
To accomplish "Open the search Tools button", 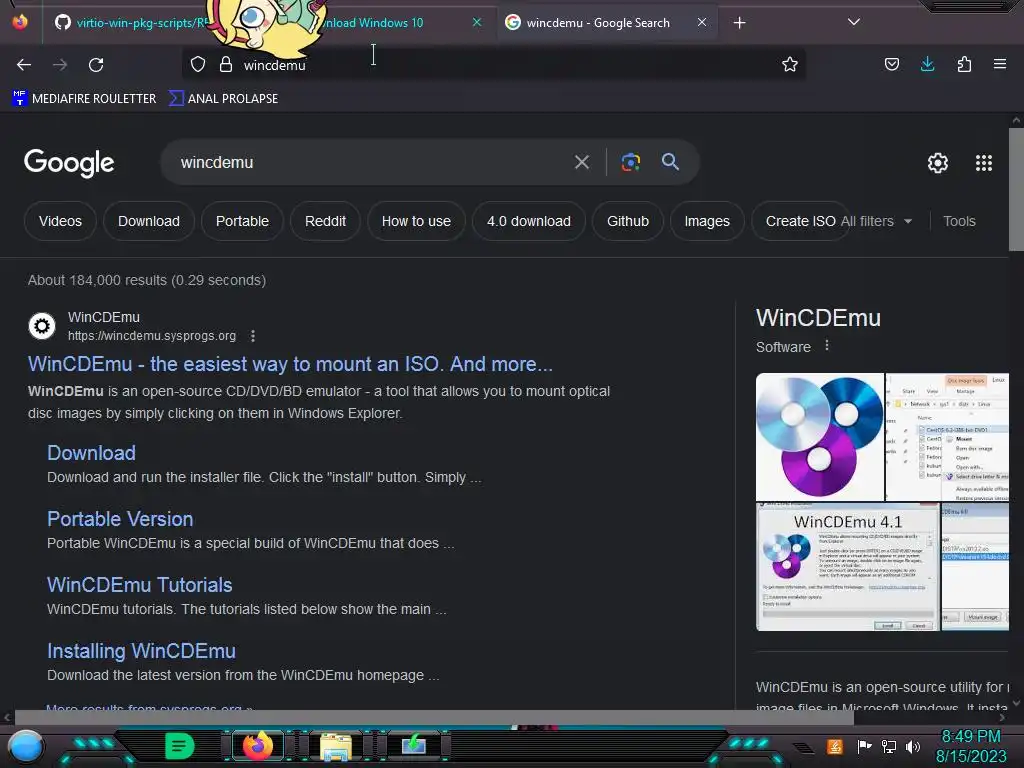I will point(959,221).
